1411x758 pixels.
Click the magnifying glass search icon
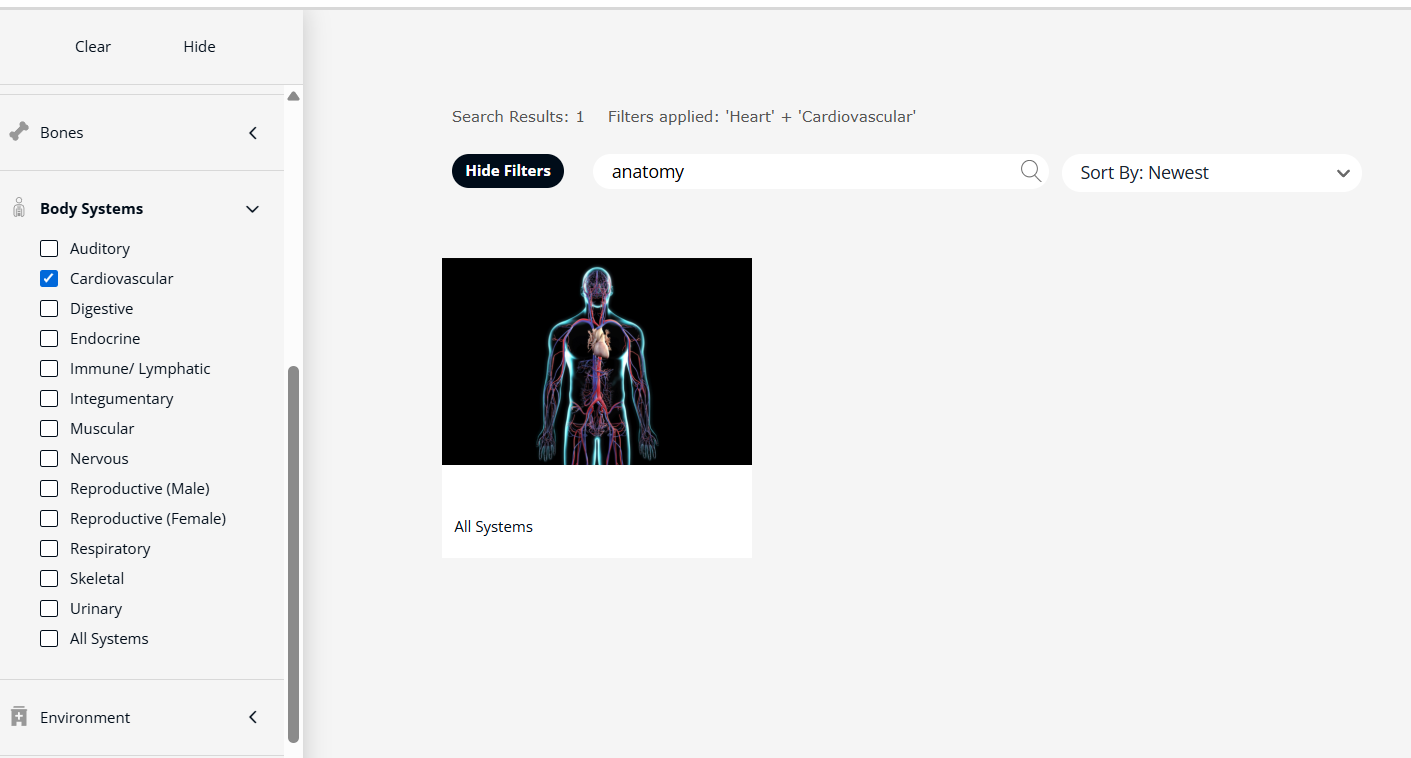pyautogui.click(x=1030, y=171)
